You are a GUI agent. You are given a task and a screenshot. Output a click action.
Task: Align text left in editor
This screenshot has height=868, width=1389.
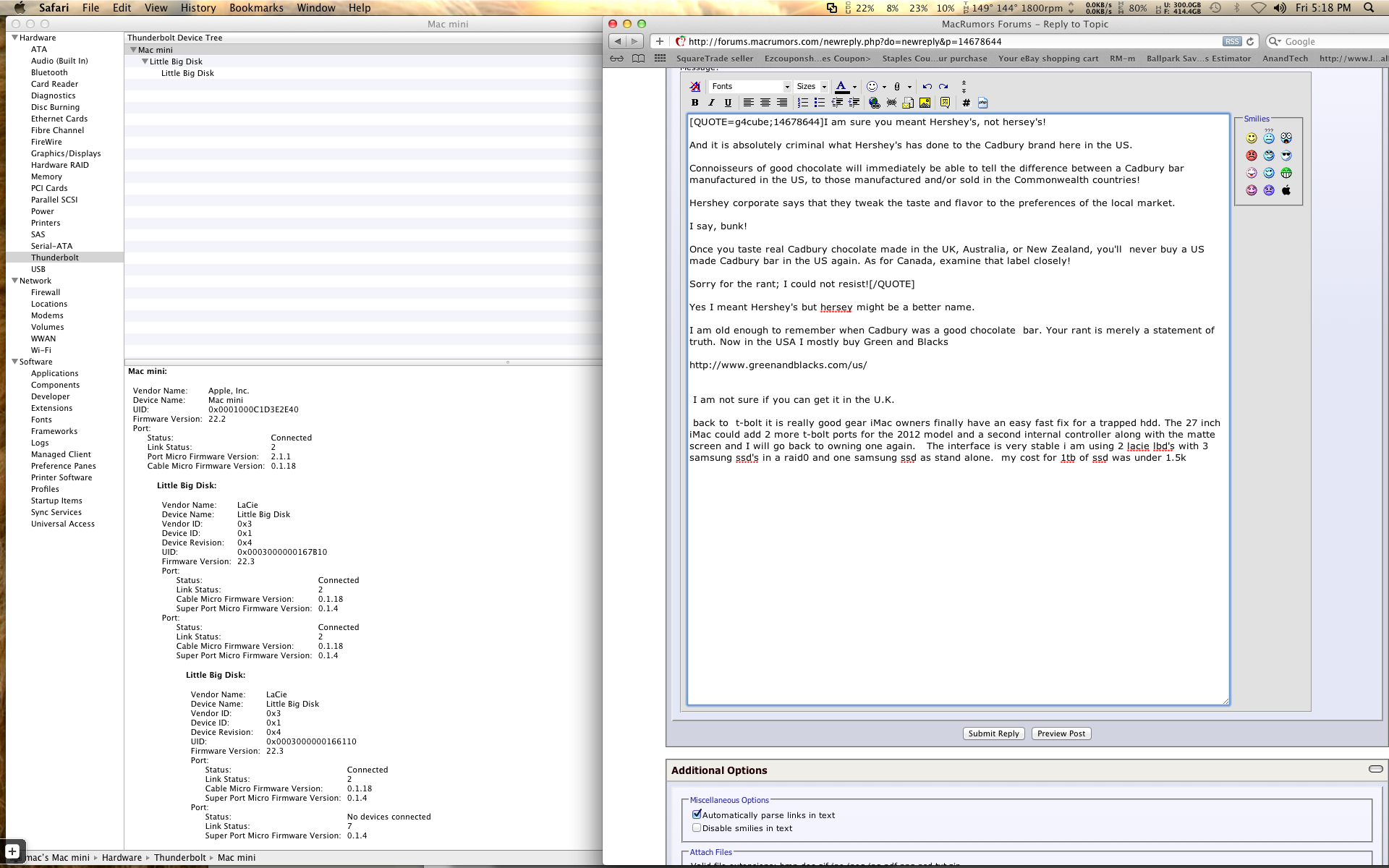point(749,103)
